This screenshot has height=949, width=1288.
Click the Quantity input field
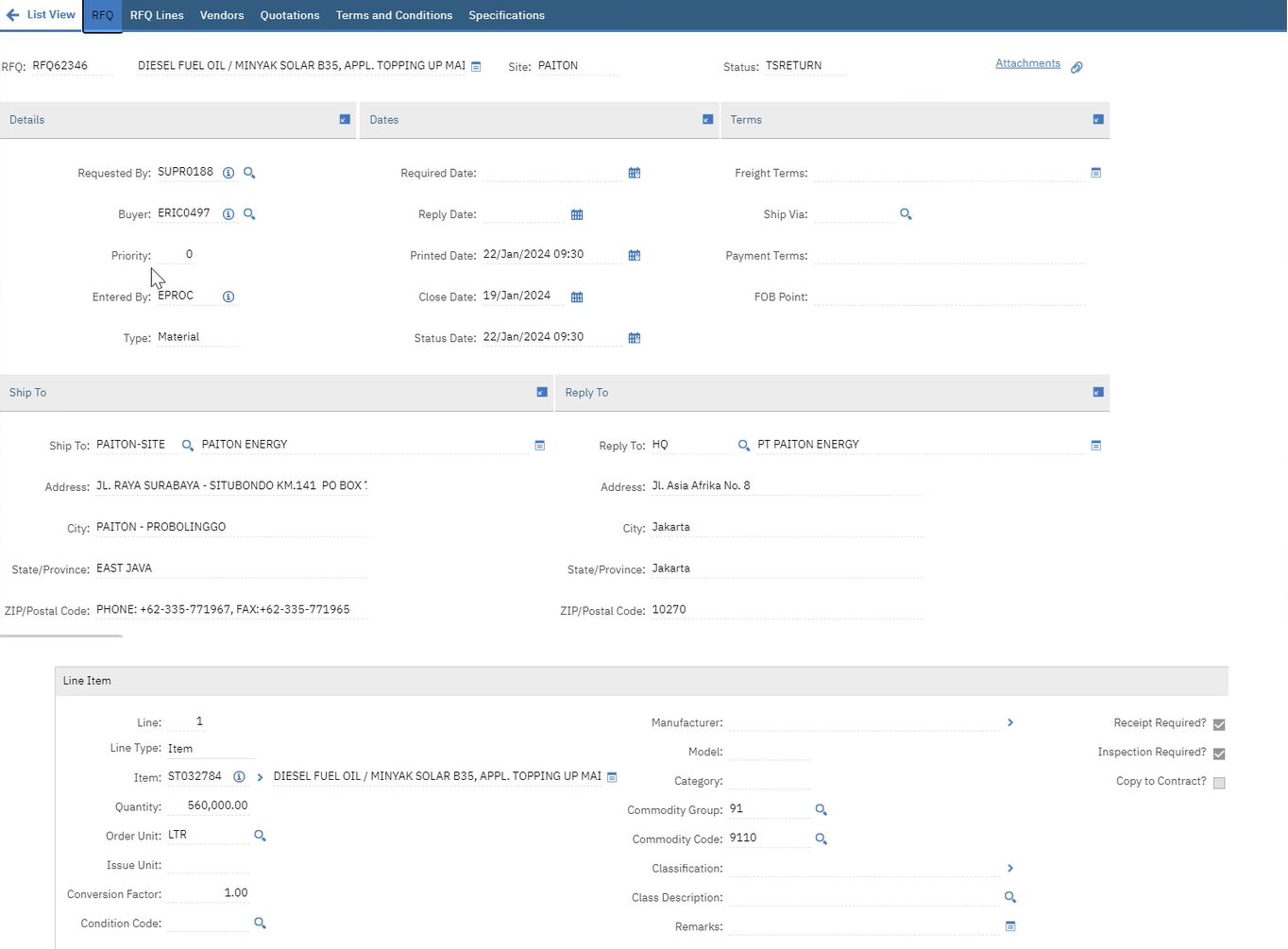(209, 805)
